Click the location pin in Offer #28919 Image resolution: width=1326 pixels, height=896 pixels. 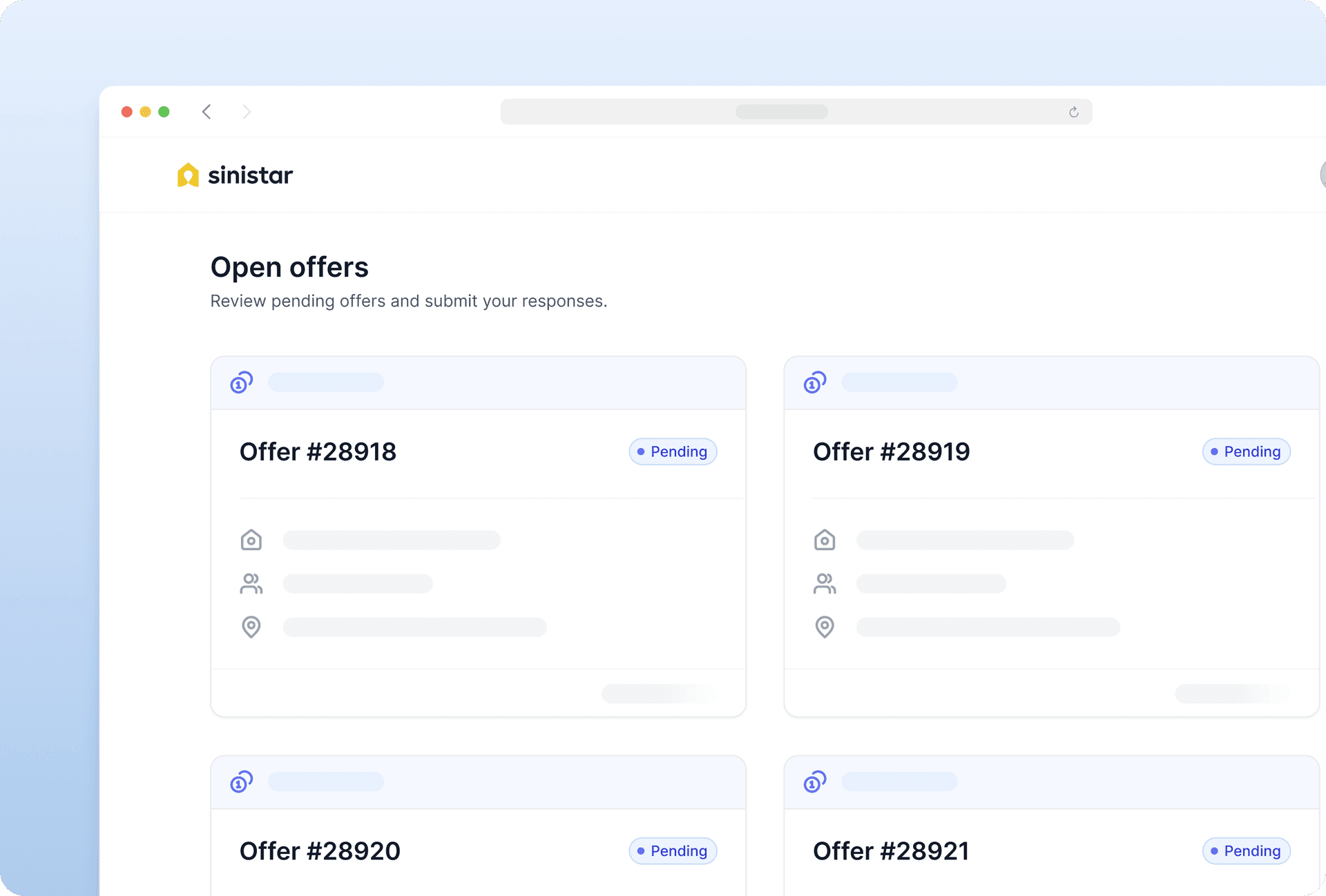click(x=825, y=627)
